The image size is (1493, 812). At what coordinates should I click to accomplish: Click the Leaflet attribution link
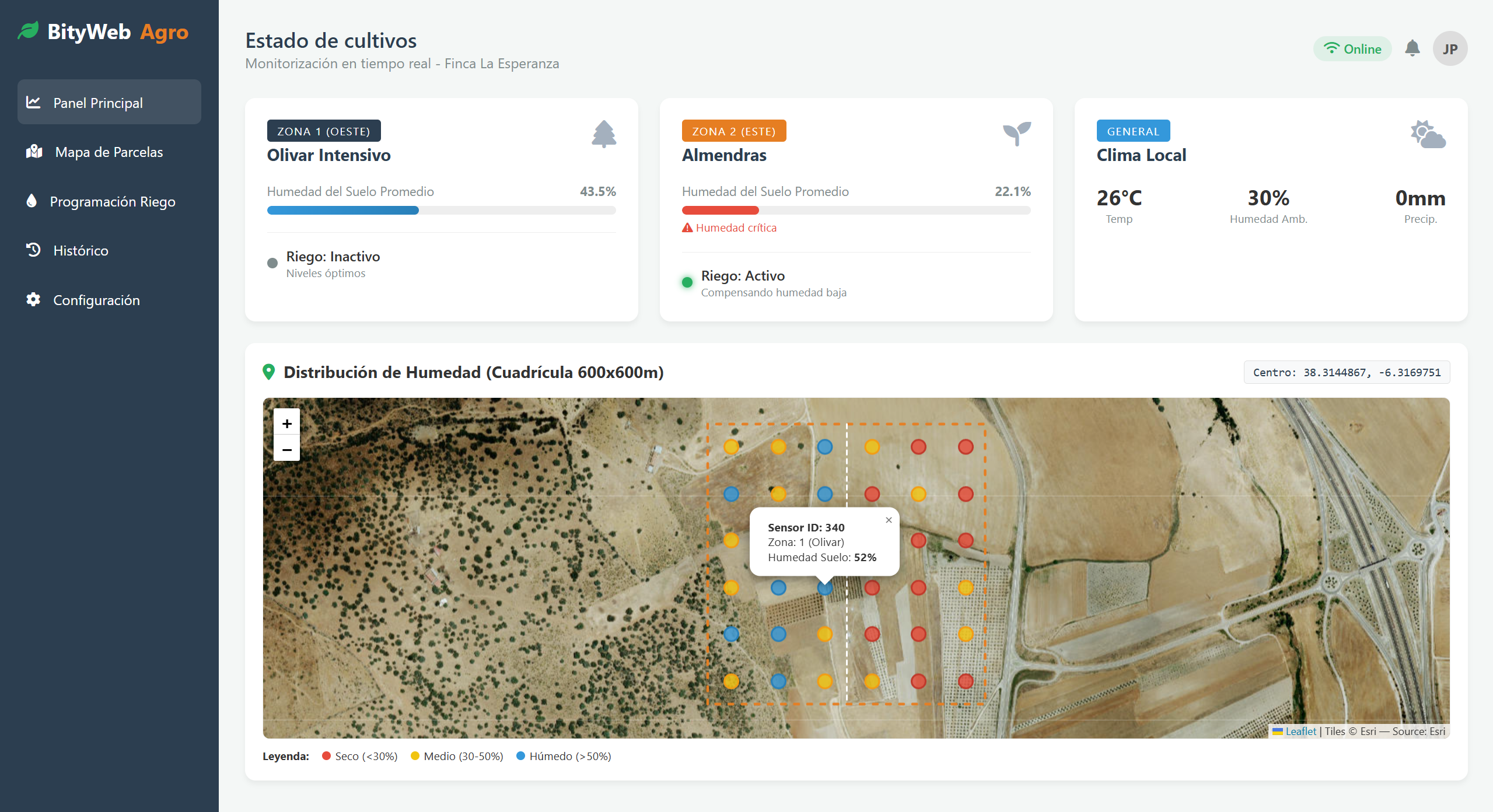pyautogui.click(x=1300, y=731)
